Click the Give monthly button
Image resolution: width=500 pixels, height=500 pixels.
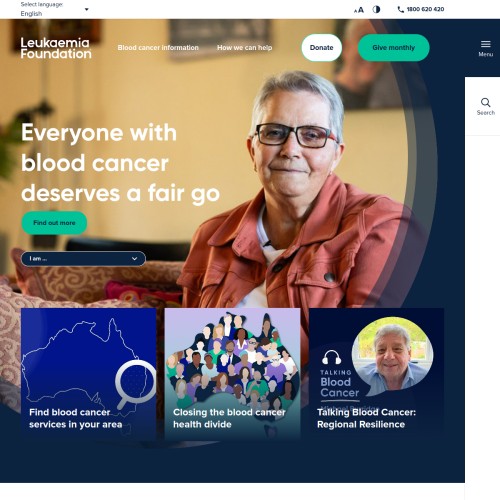coord(394,48)
